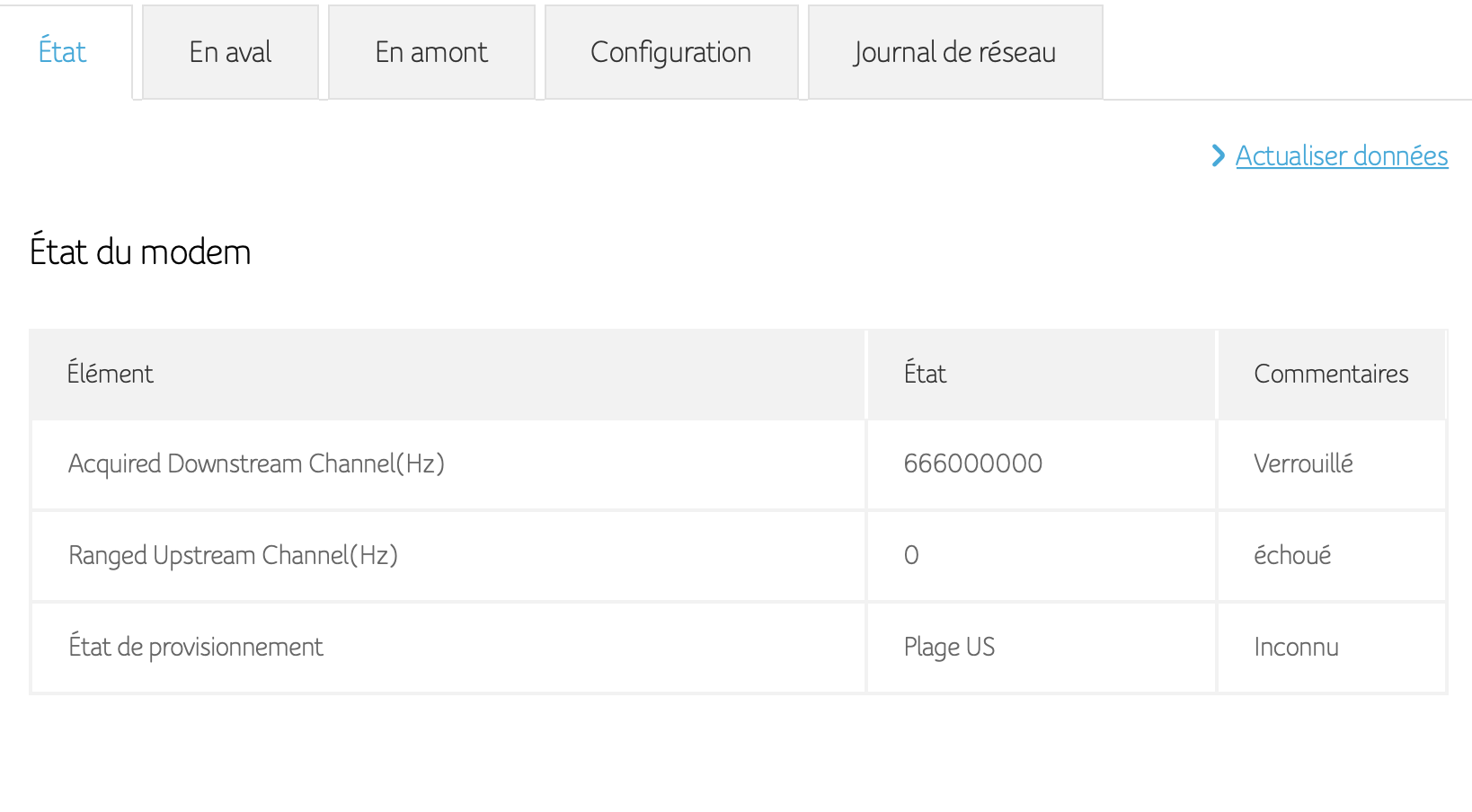This screenshot has height=812, width=1472.
Task: Click the État column header
Action: [x=925, y=374]
